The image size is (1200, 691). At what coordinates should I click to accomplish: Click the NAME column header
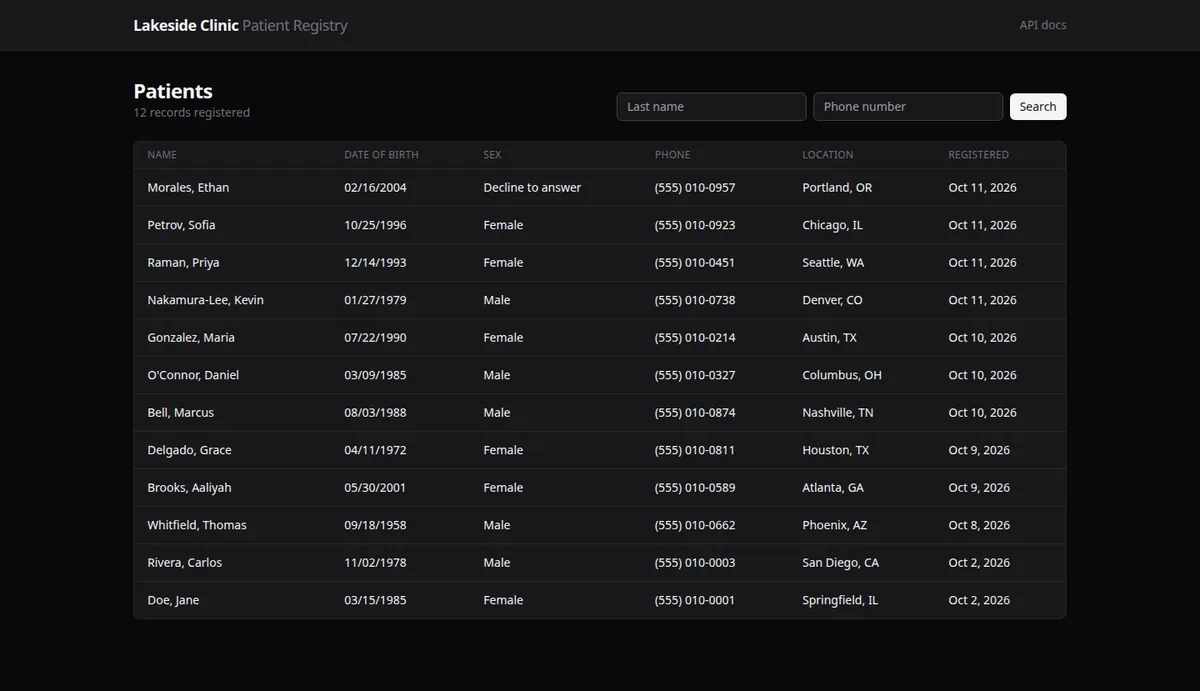tap(162, 155)
